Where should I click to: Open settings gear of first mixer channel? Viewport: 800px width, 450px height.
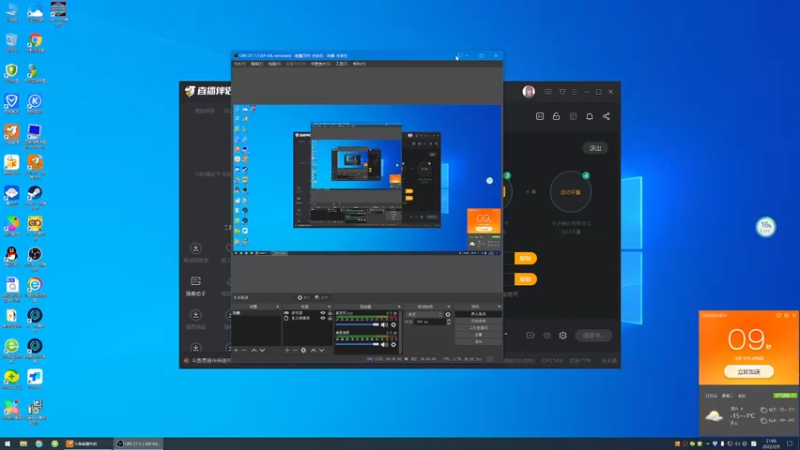tap(393, 324)
